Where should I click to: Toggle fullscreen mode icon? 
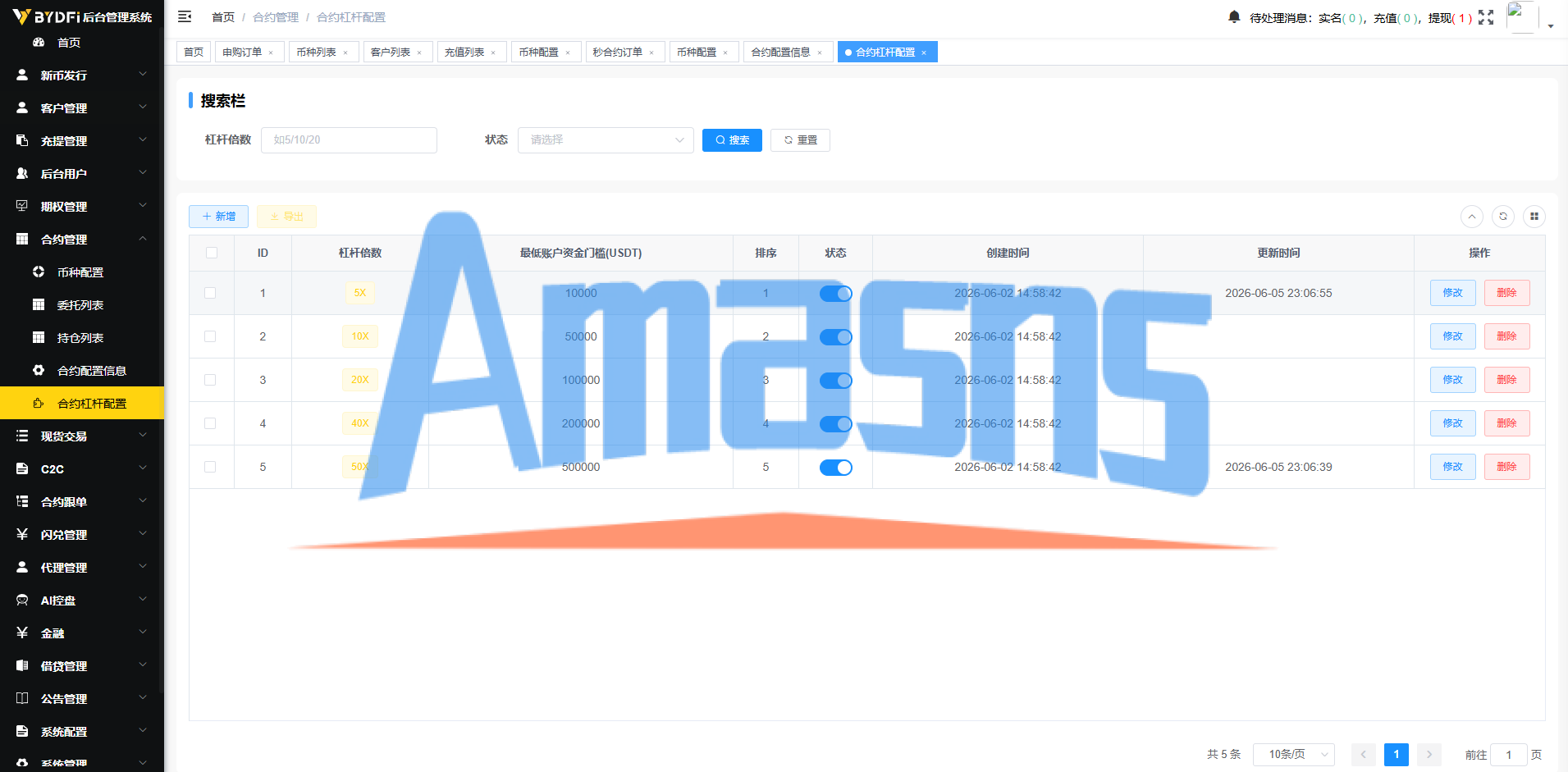click(1486, 17)
